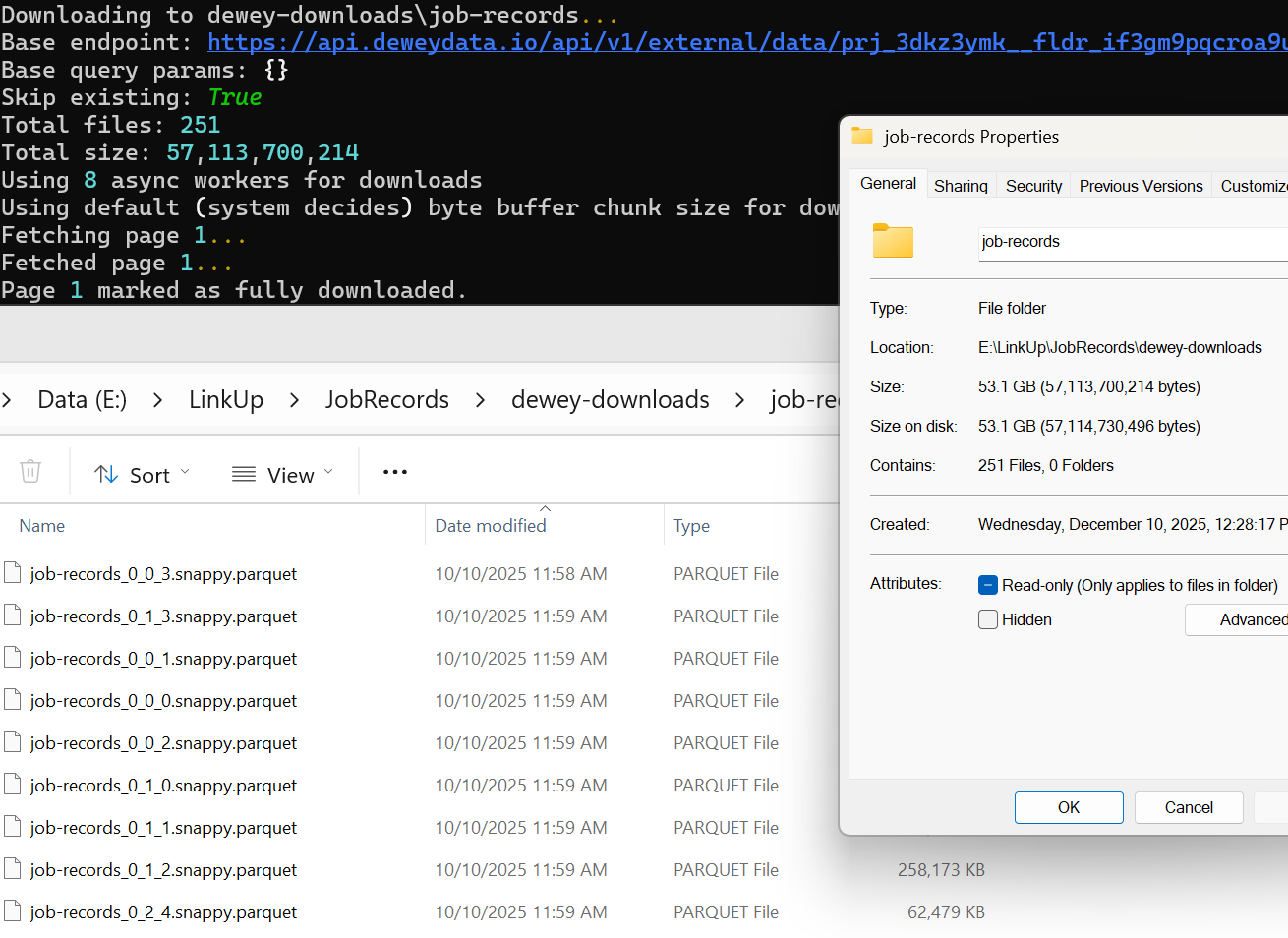Open the deweydata API endpoint link in terminal

click(747, 42)
